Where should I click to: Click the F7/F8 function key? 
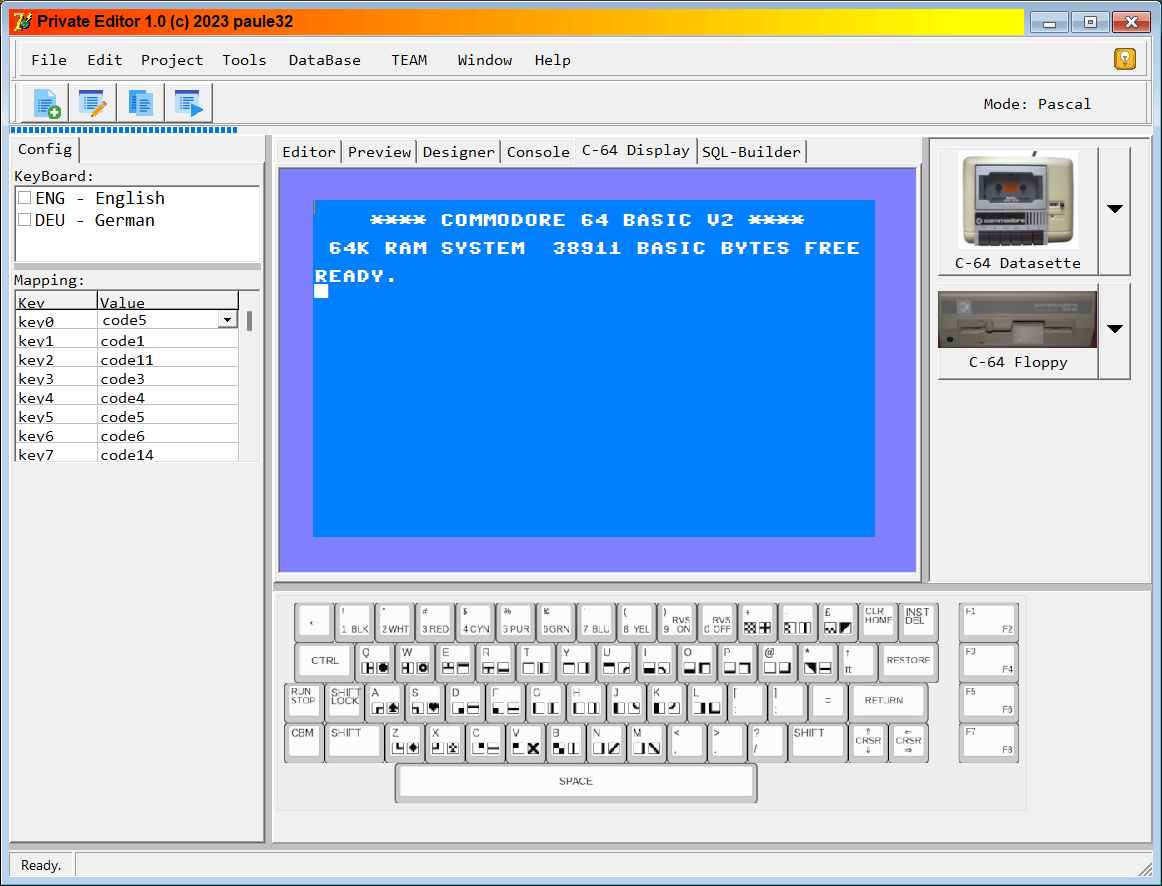point(988,742)
